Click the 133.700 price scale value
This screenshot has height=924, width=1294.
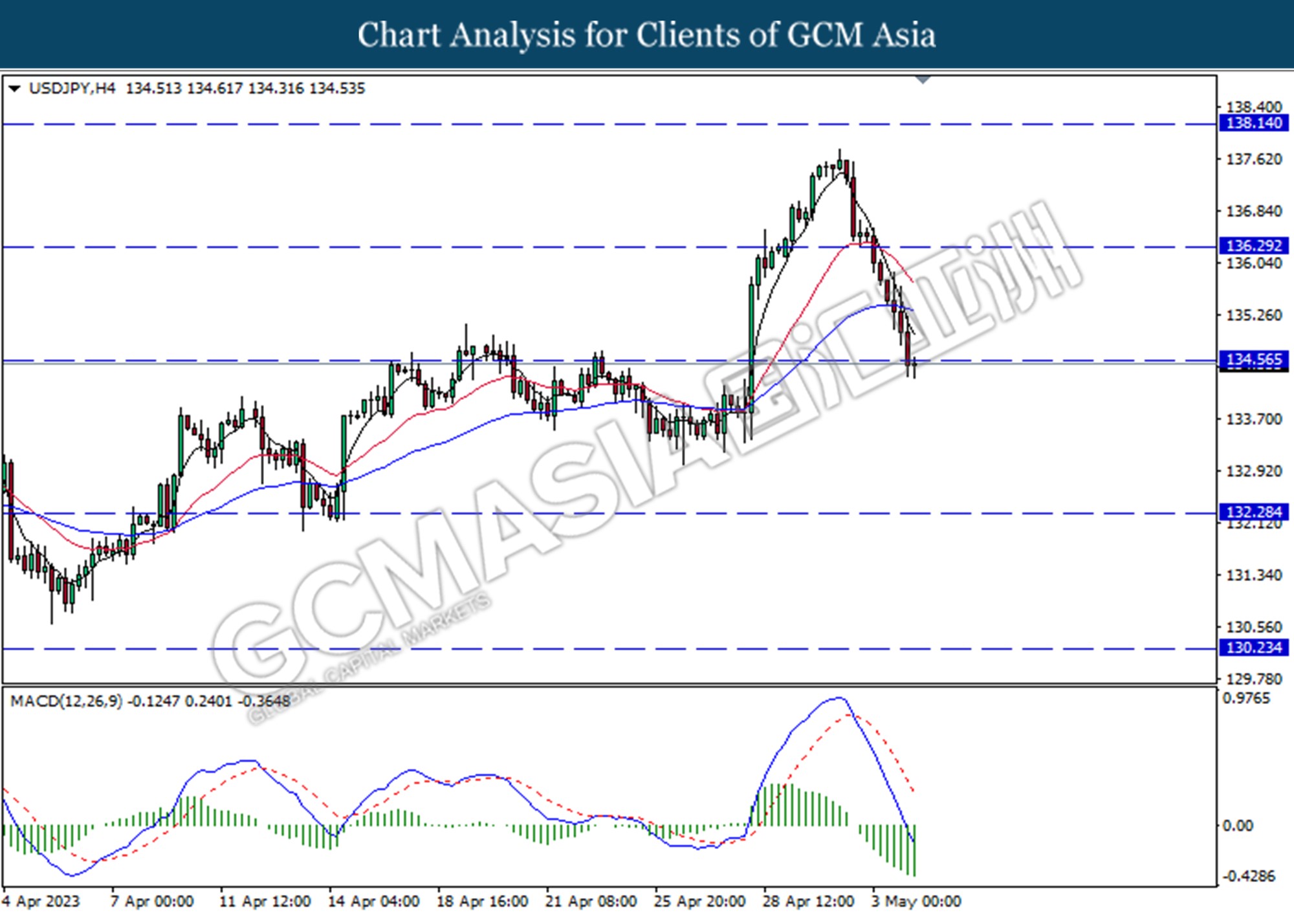click(x=1254, y=419)
